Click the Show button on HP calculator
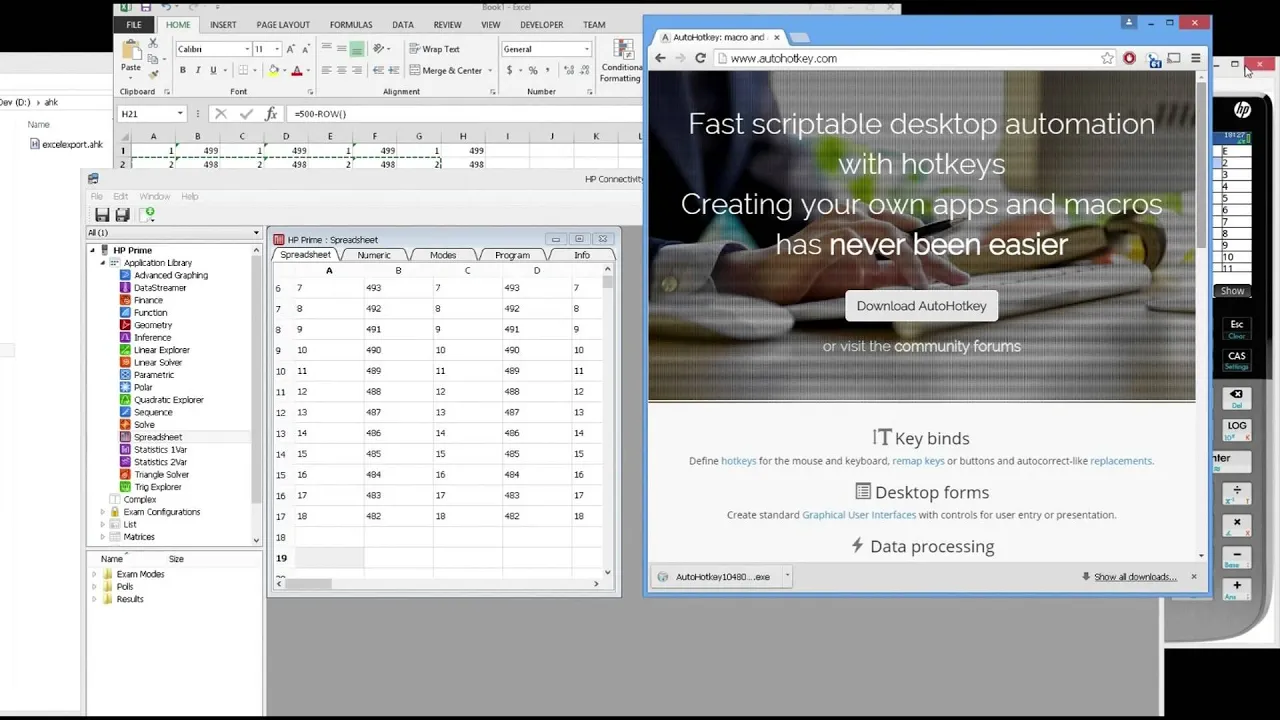 pyautogui.click(x=1232, y=291)
